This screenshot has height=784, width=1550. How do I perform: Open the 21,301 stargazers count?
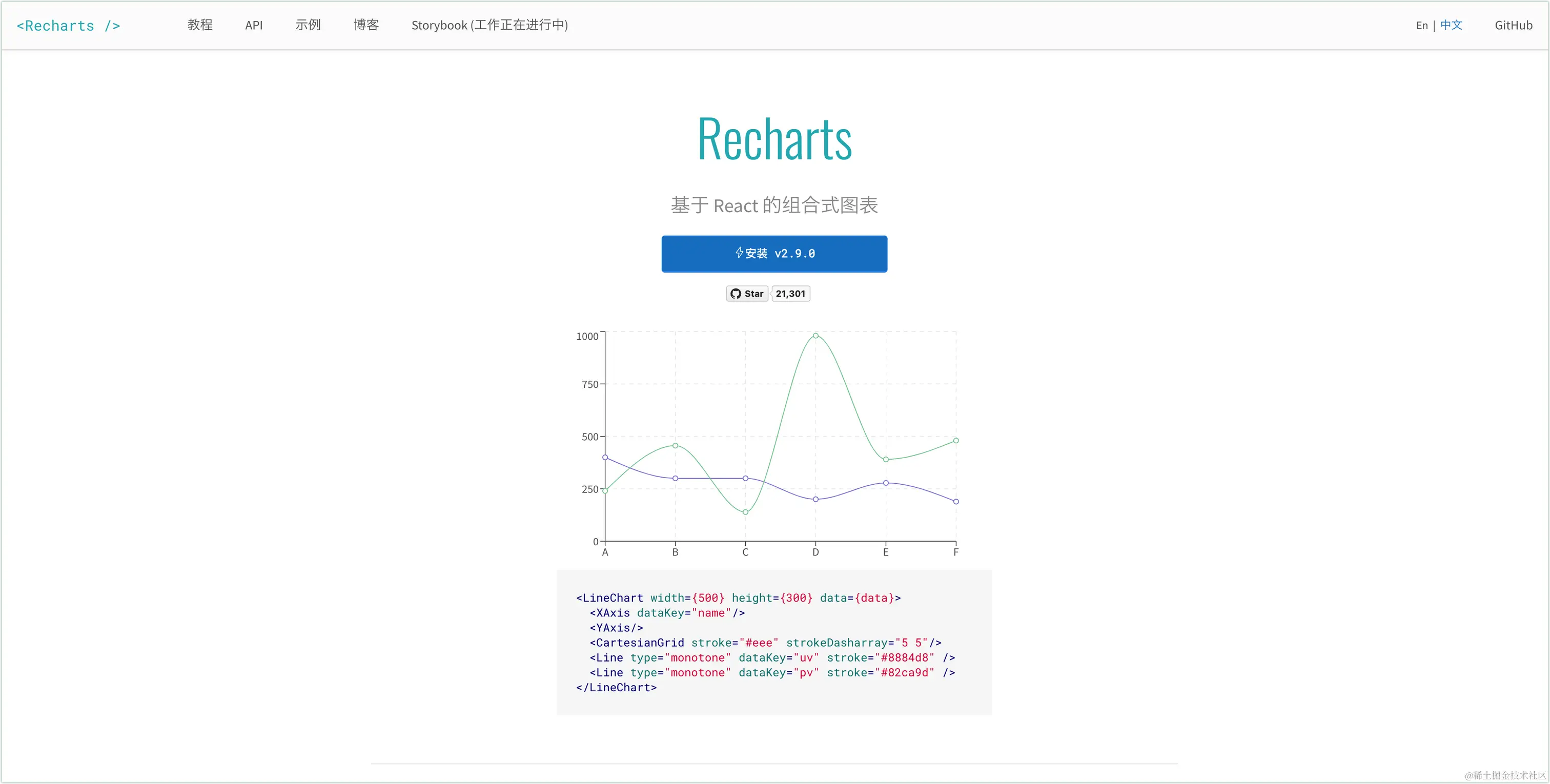(791, 294)
